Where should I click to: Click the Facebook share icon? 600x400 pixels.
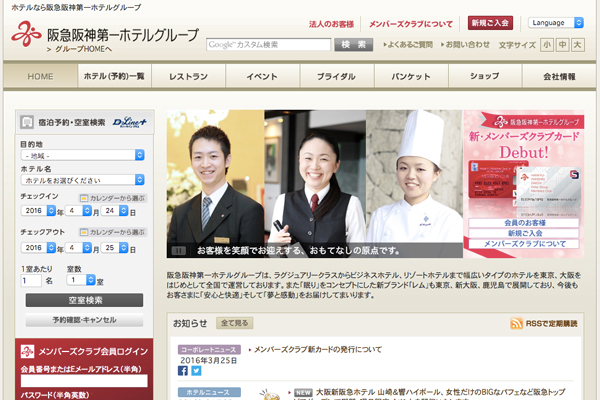click(183, 371)
